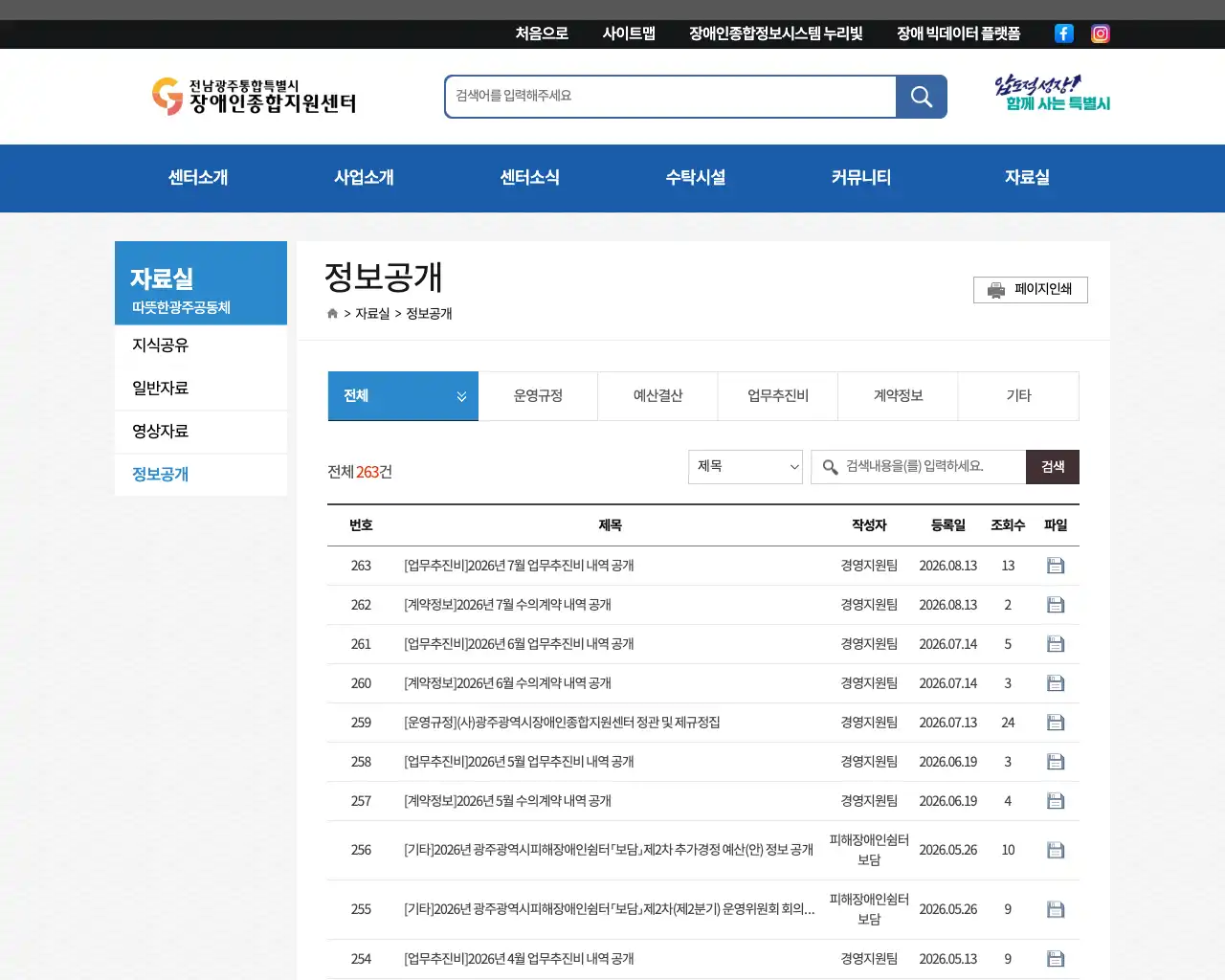The height and width of the screenshot is (980, 1225).
Task: Open the 수탁시설 main menu
Action: coord(696,178)
